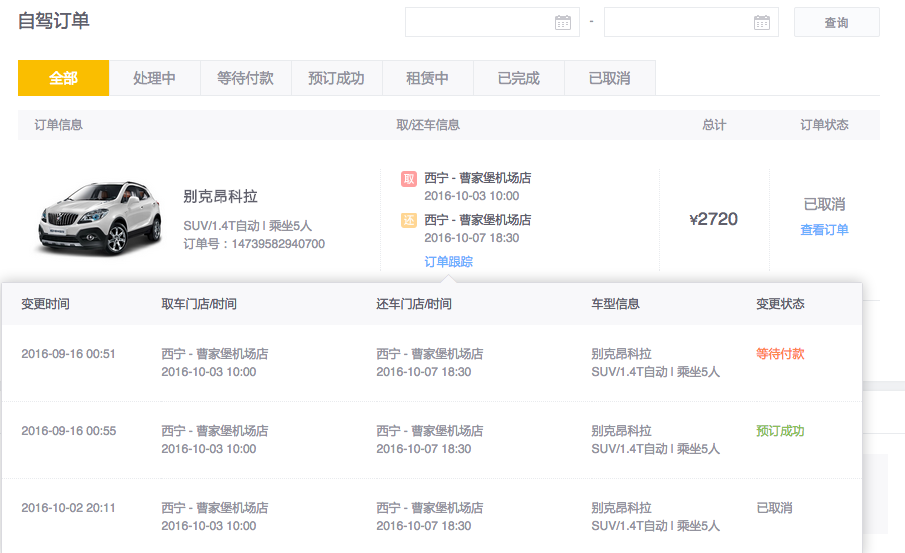905x553 pixels.
Task: View the 已完成 orders tab
Action: [518, 78]
